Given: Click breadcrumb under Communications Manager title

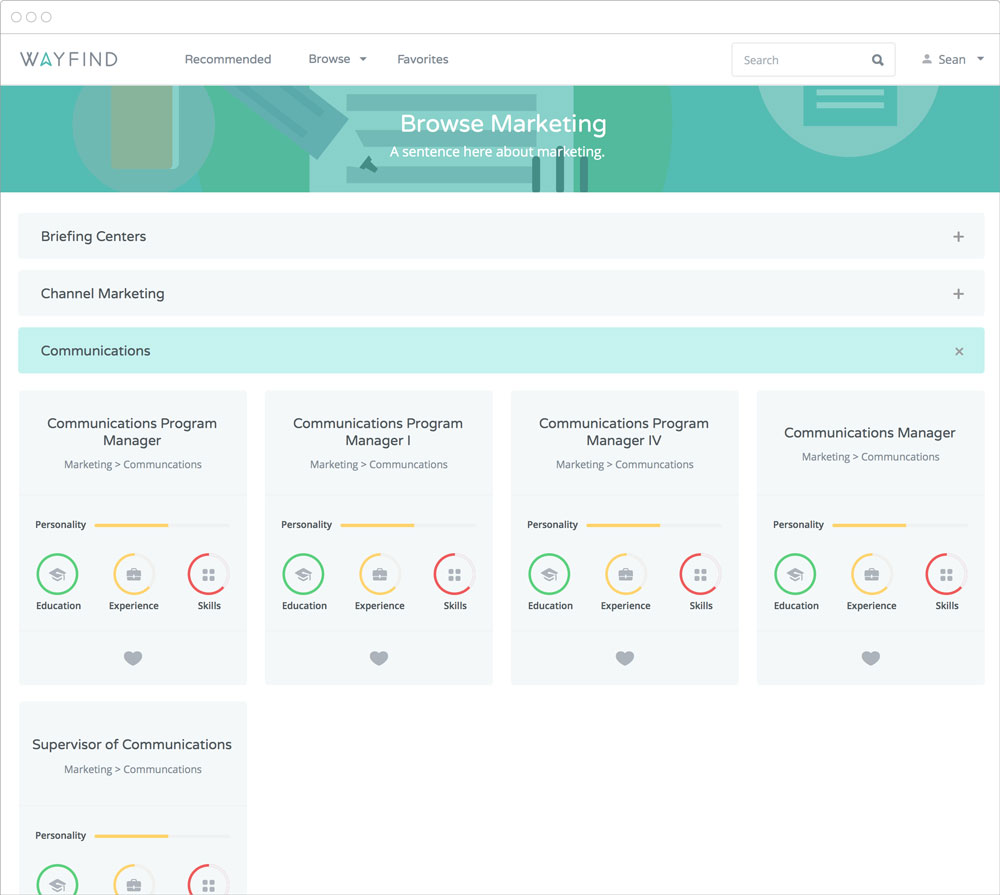Looking at the screenshot, I should click(x=871, y=457).
